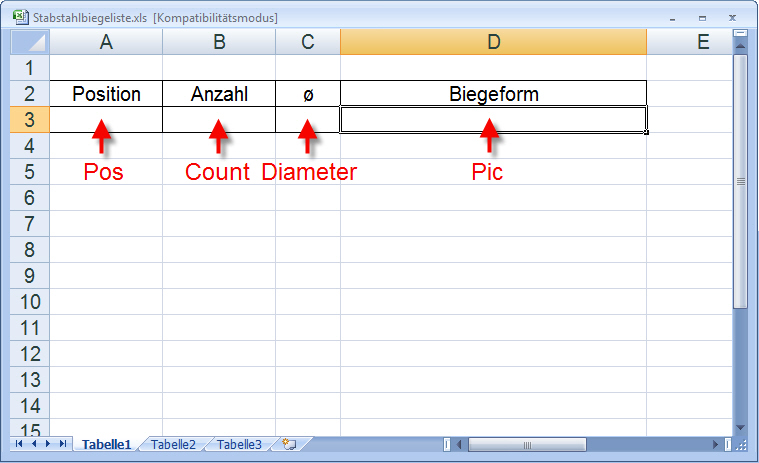
Task: Click the Insert Worksheet icon
Action: pyautogui.click(x=290, y=444)
